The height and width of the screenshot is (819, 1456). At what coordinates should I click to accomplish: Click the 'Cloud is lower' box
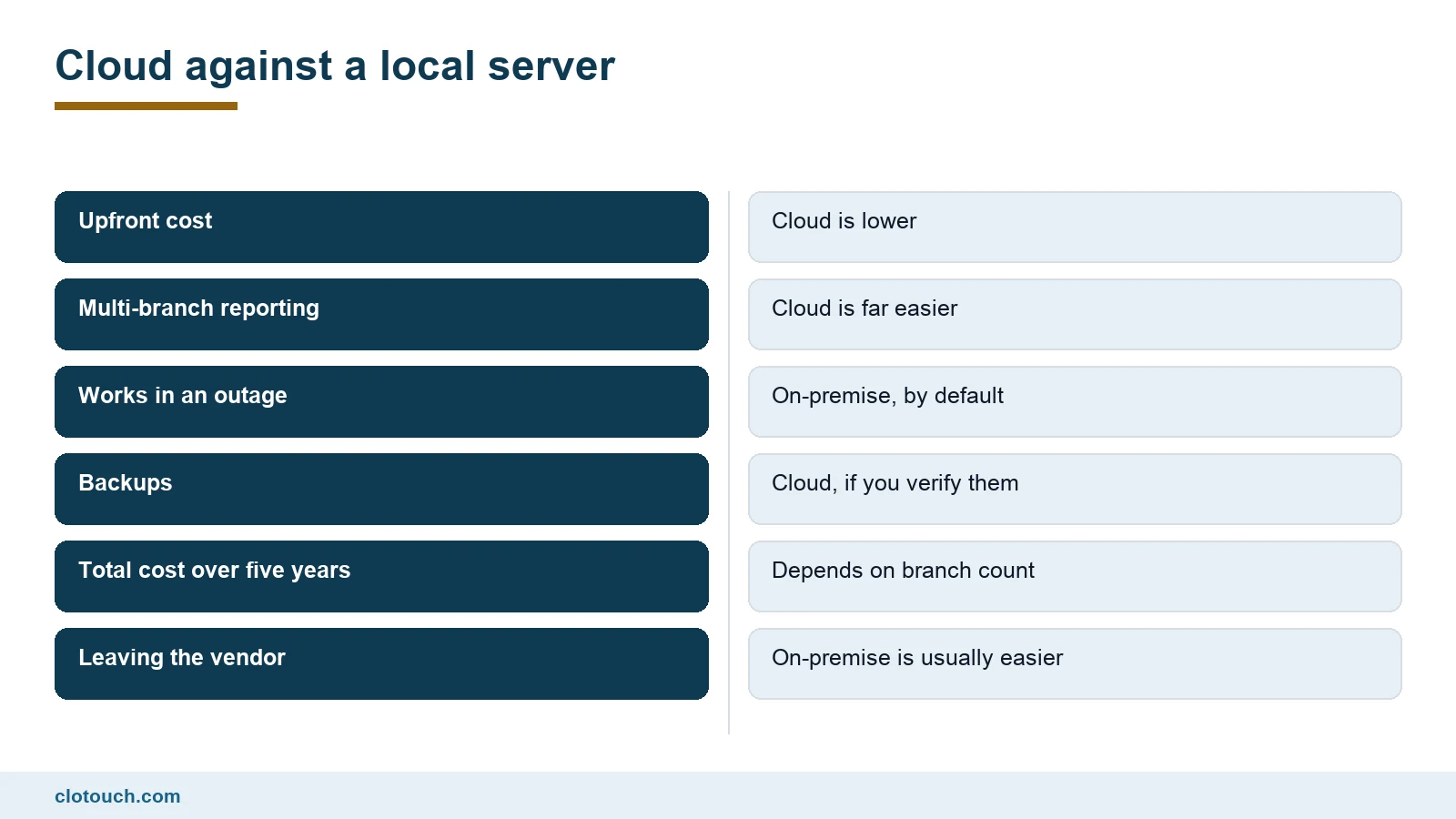tap(1075, 227)
